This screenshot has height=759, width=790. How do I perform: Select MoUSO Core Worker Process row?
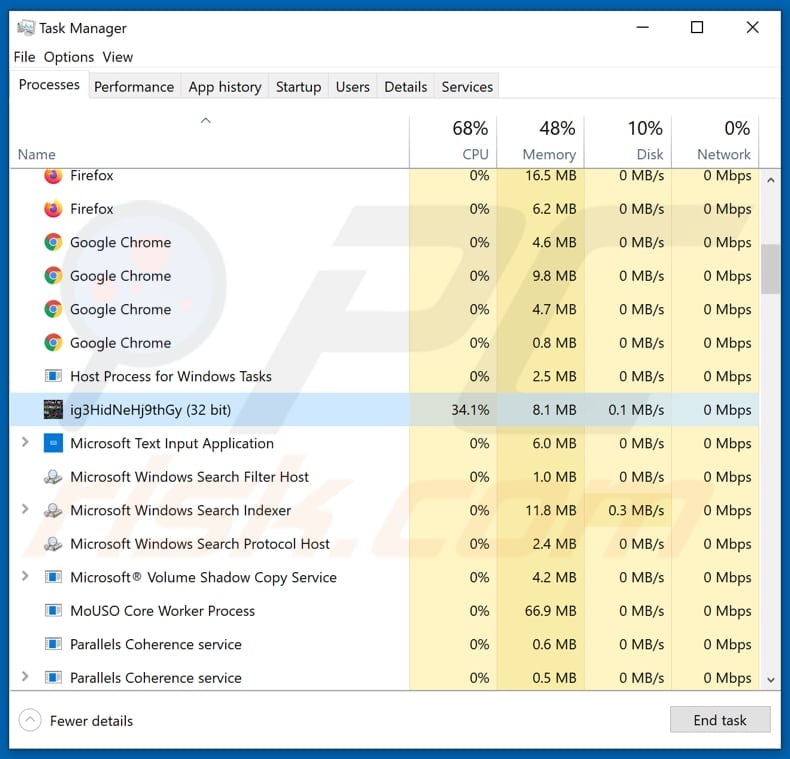click(x=384, y=611)
